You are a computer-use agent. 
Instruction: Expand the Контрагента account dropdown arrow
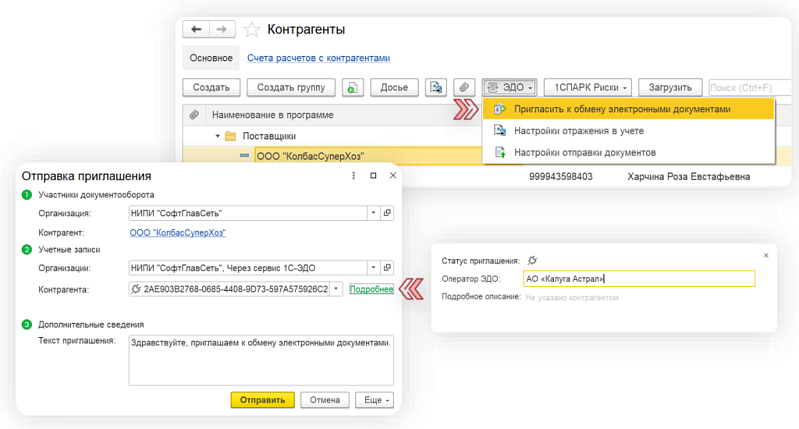[336, 289]
